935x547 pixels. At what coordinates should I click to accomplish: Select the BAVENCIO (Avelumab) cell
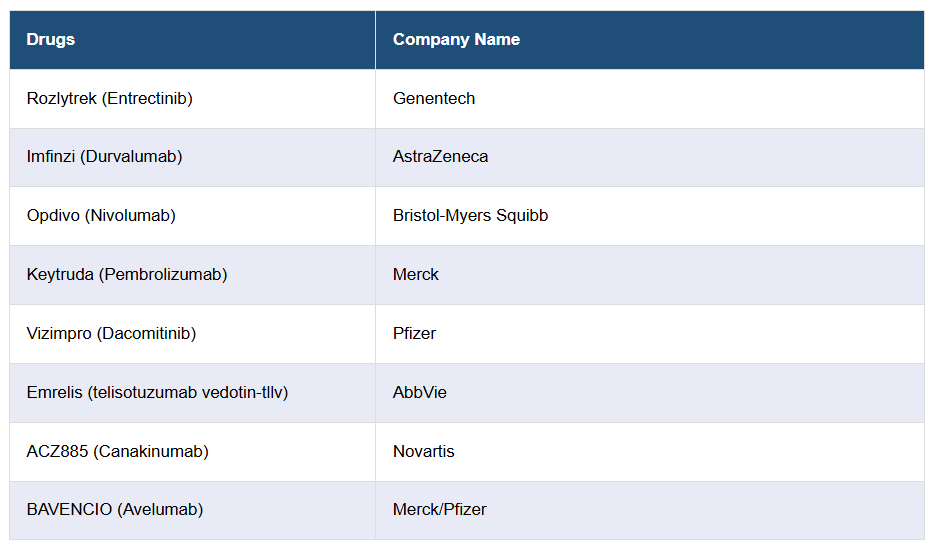tap(115, 509)
